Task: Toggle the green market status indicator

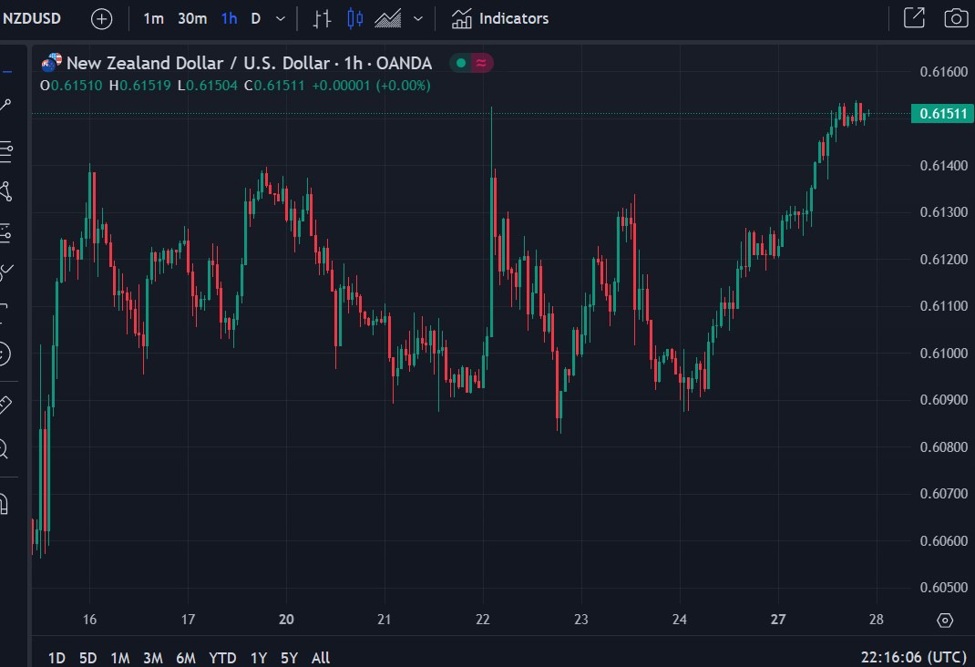Action: pos(461,63)
